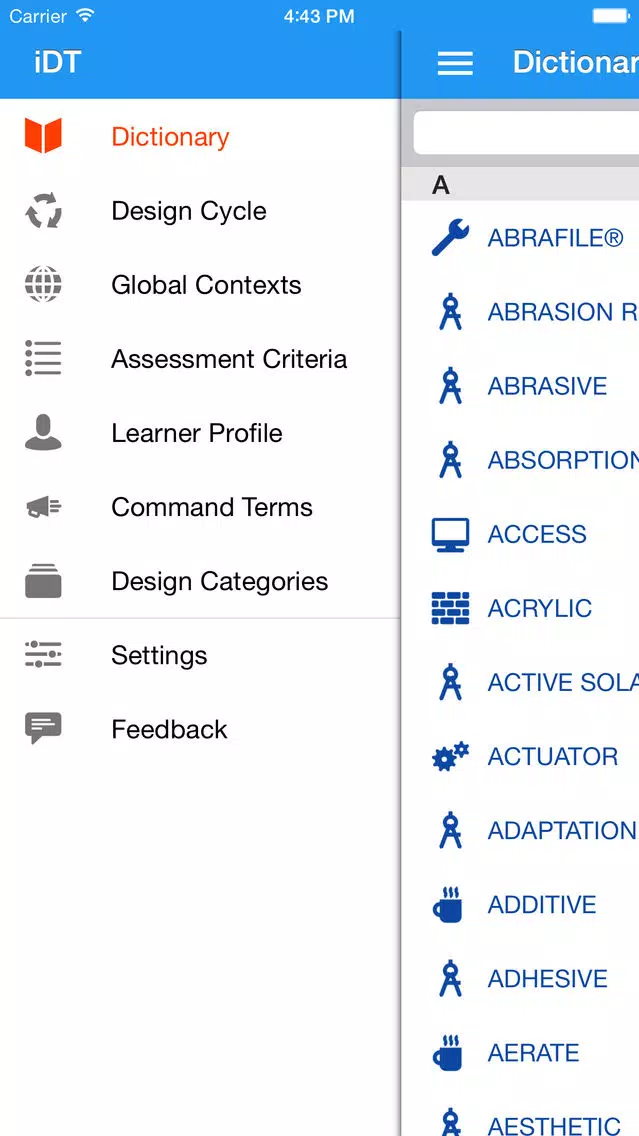Image resolution: width=639 pixels, height=1136 pixels.
Task: Tap the coffee mug icon beside ADDITIVE
Action: tap(448, 904)
